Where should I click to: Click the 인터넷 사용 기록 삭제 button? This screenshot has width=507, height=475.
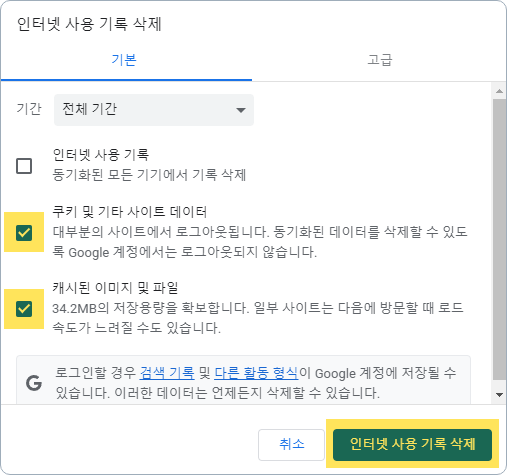tap(412, 445)
